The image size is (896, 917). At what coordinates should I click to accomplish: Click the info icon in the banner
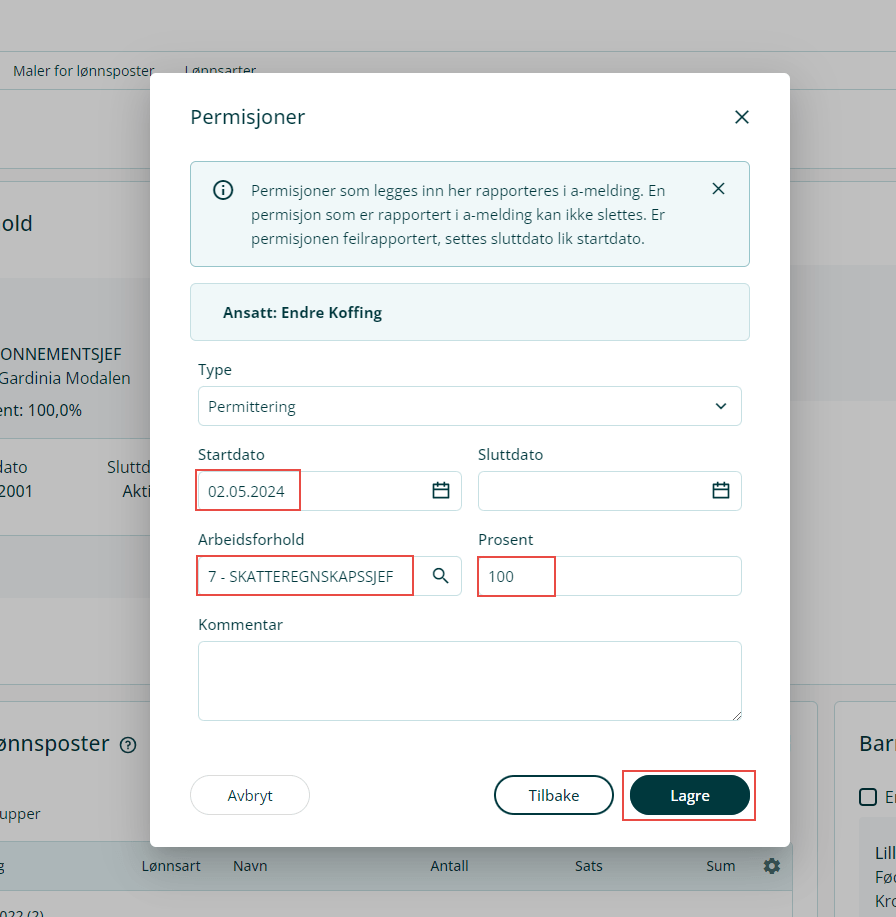(223, 190)
